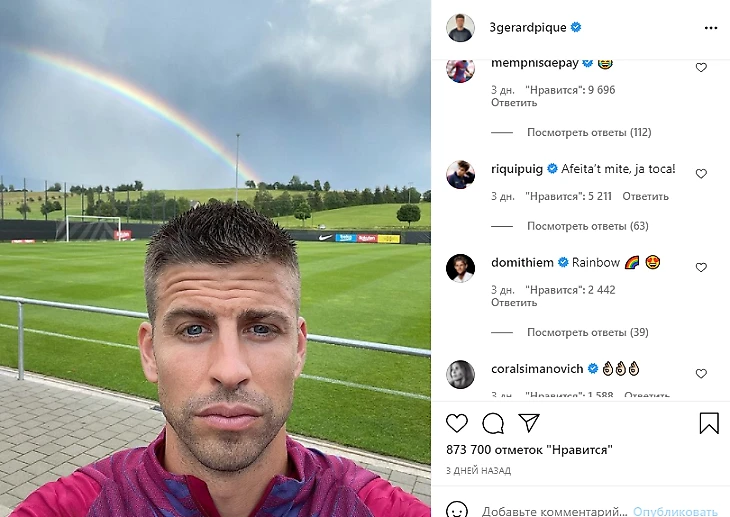The height and width of the screenshot is (517, 730).
Task: View the 873 700 likes list
Action: [x=529, y=450]
